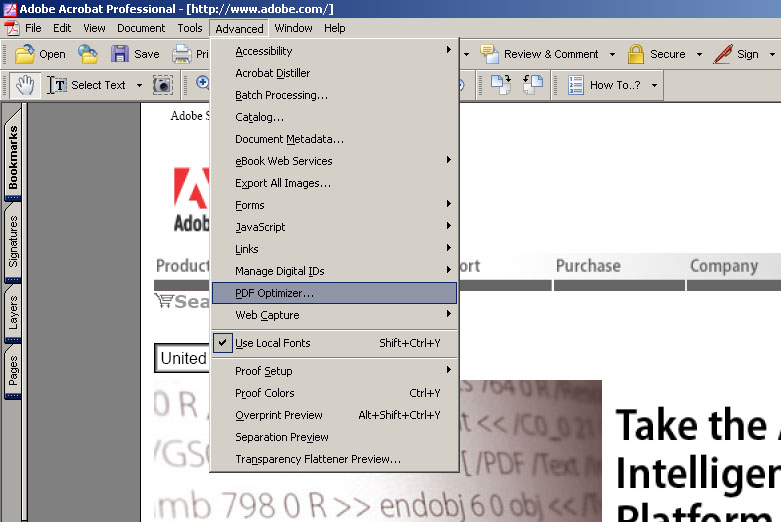Switch to the Layers side tab
This screenshot has width=781, height=522.
(x=13, y=312)
